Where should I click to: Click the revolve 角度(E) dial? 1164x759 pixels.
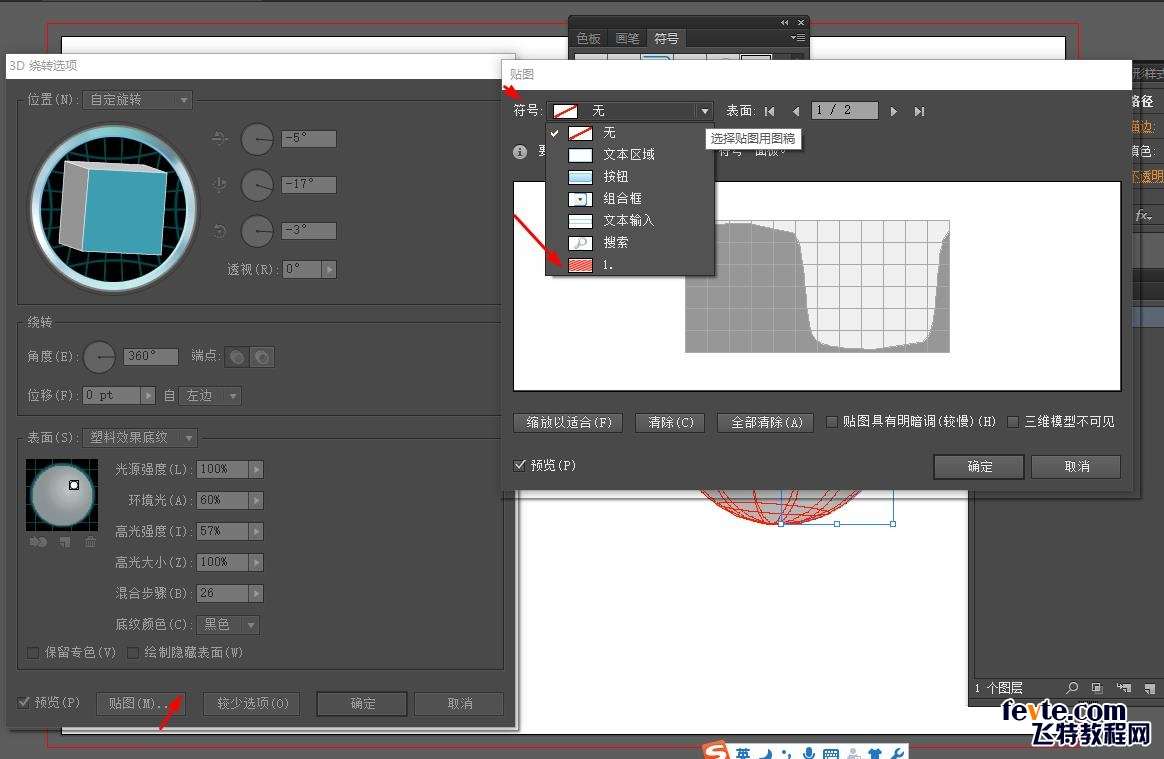(x=99, y=357)
